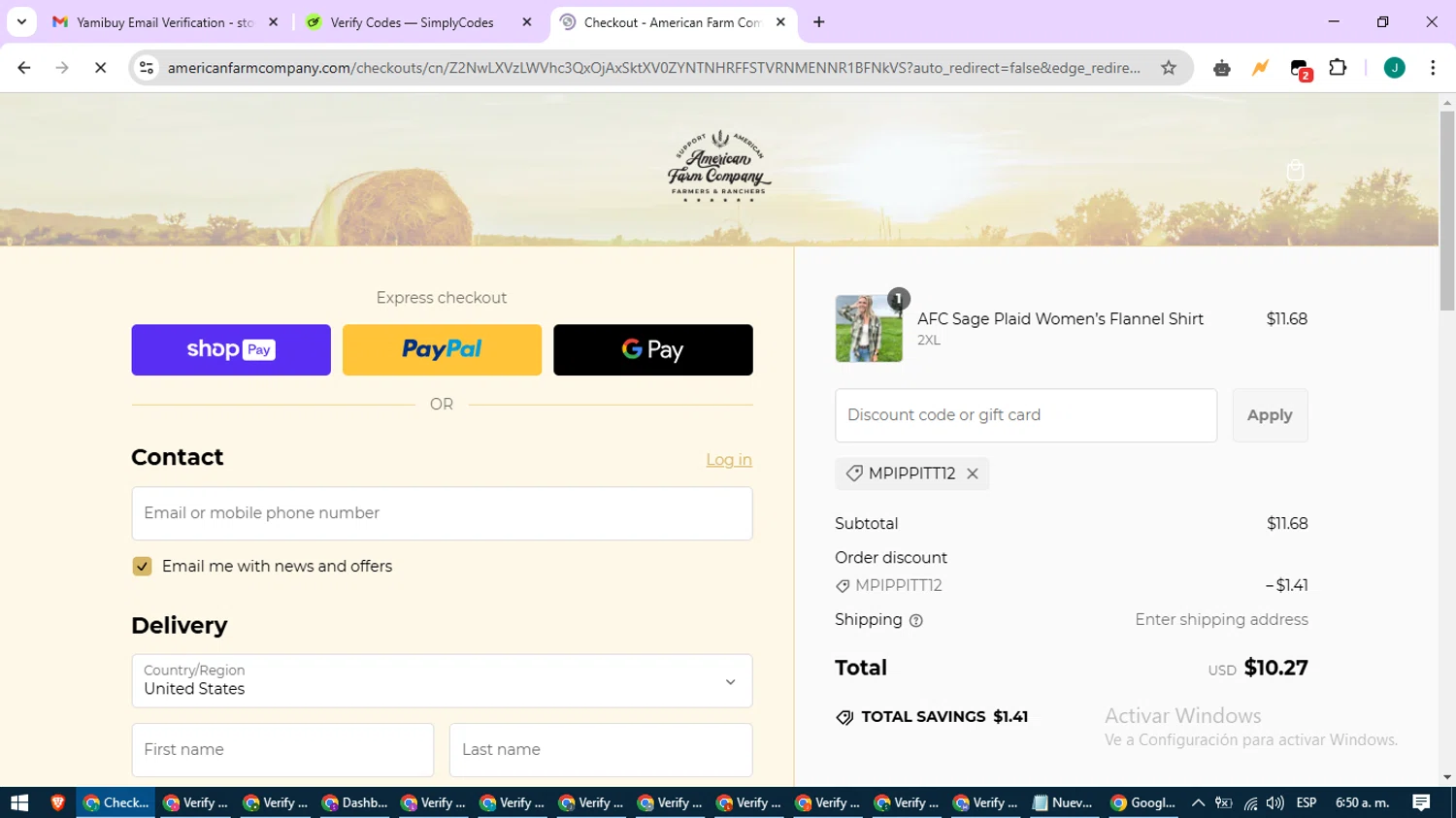1456x818 pixels.
Task: Open the green J profile avatar
Action: [1394, 68]
